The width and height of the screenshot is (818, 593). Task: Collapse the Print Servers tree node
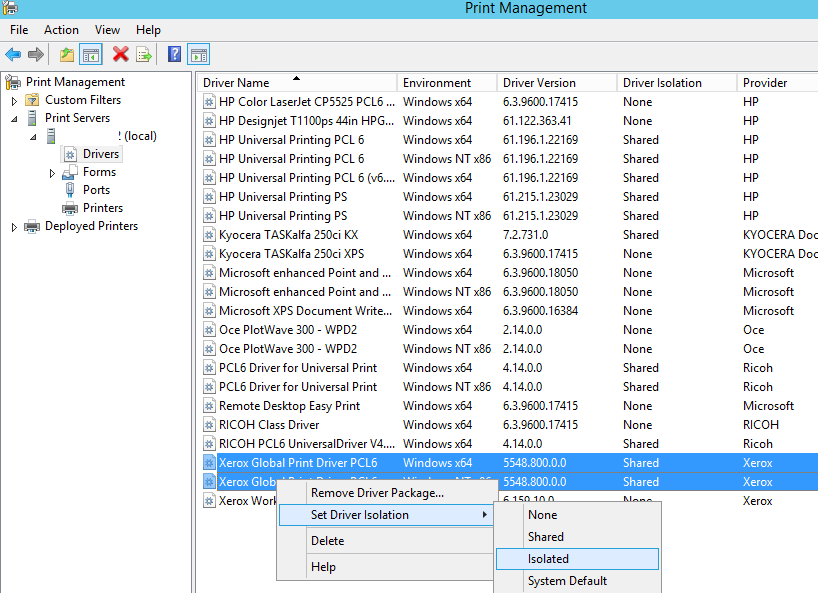pos(15,119)
